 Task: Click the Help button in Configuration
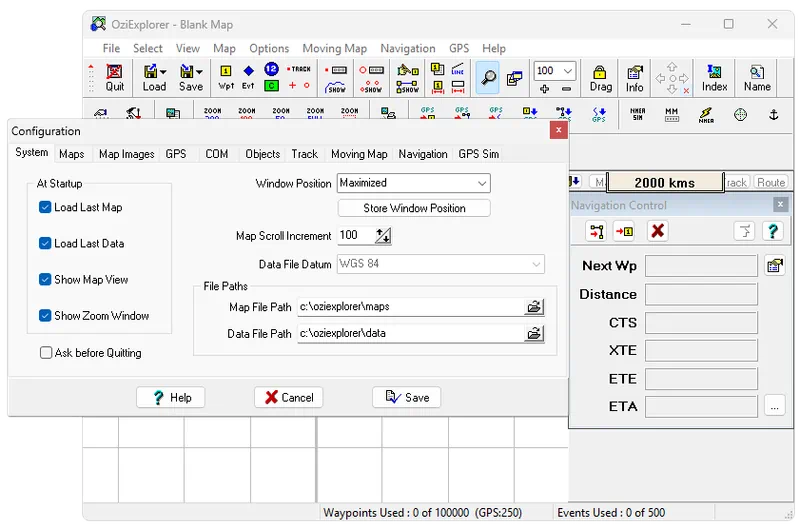[x=170, y=397]
